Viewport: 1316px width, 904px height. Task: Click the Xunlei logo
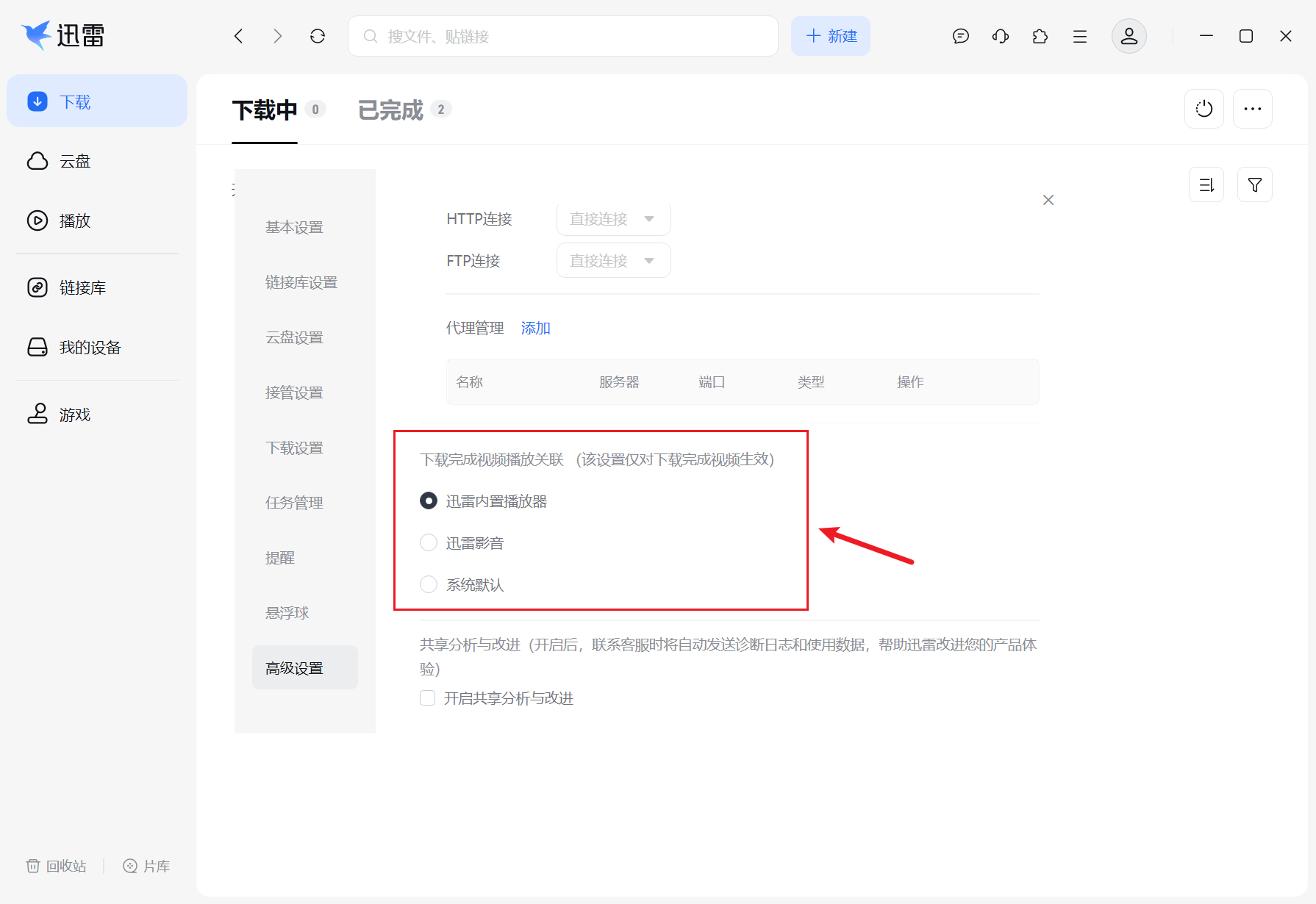(x=63, y=35)
